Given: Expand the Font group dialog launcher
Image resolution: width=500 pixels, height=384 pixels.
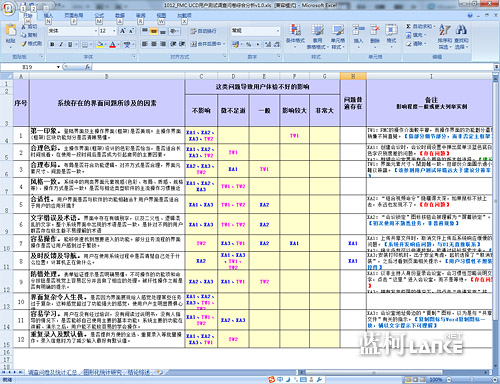Looking at the screenshot, I should point(134,56).
